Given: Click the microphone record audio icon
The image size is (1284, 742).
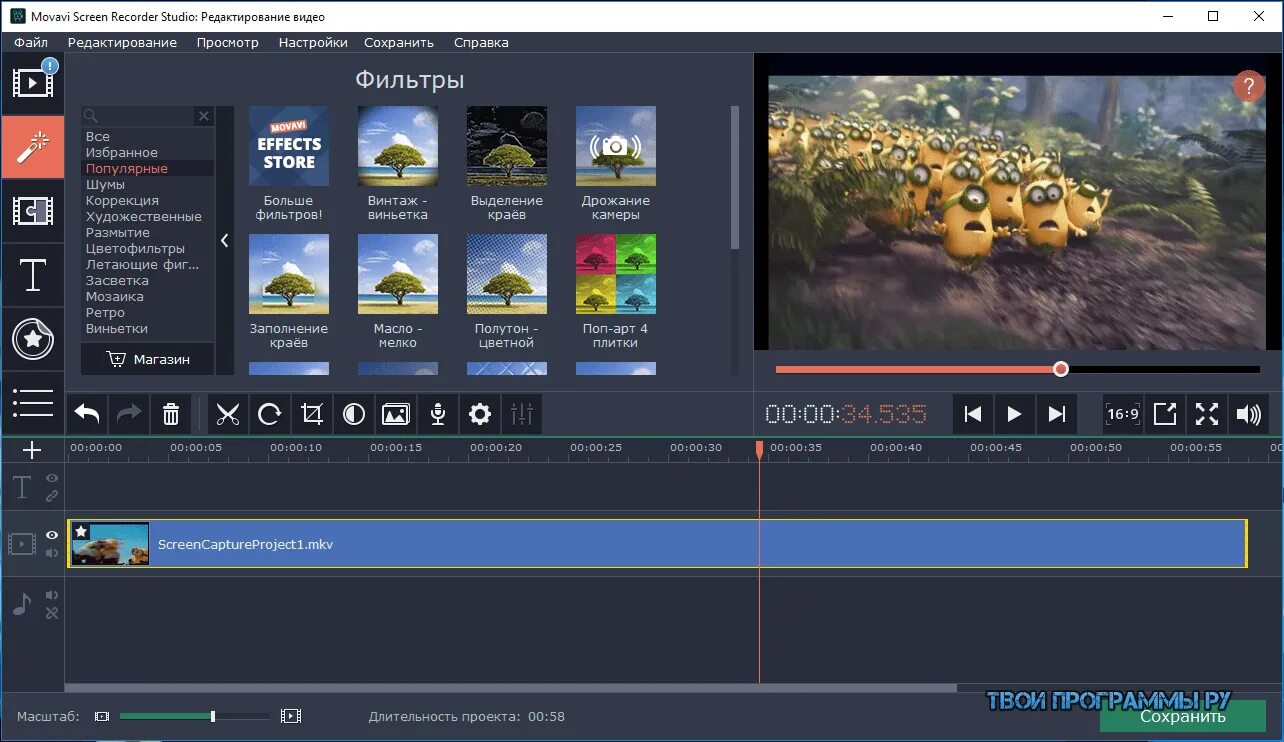Looking at the screenshot, I should point(437,414).
